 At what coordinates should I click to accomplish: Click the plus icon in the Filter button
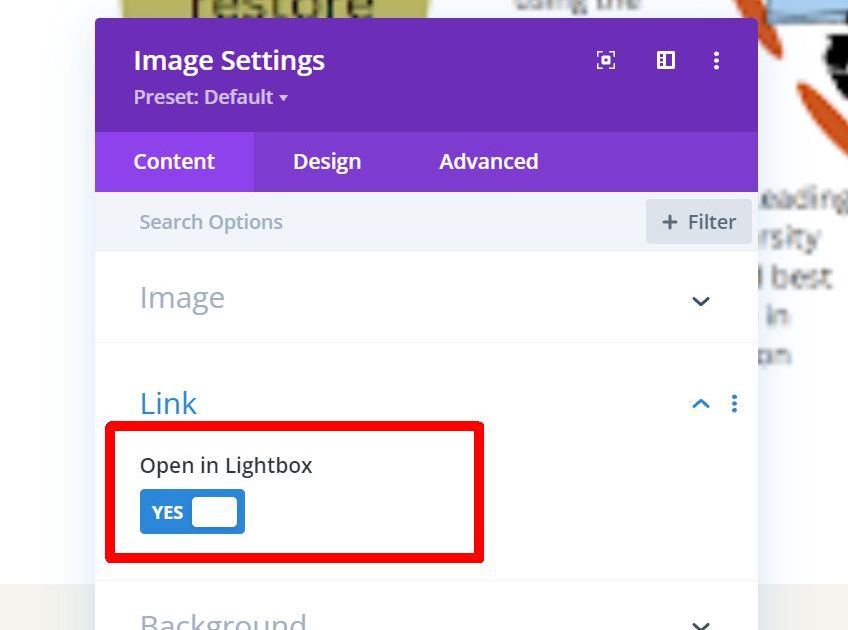[670, 222]
